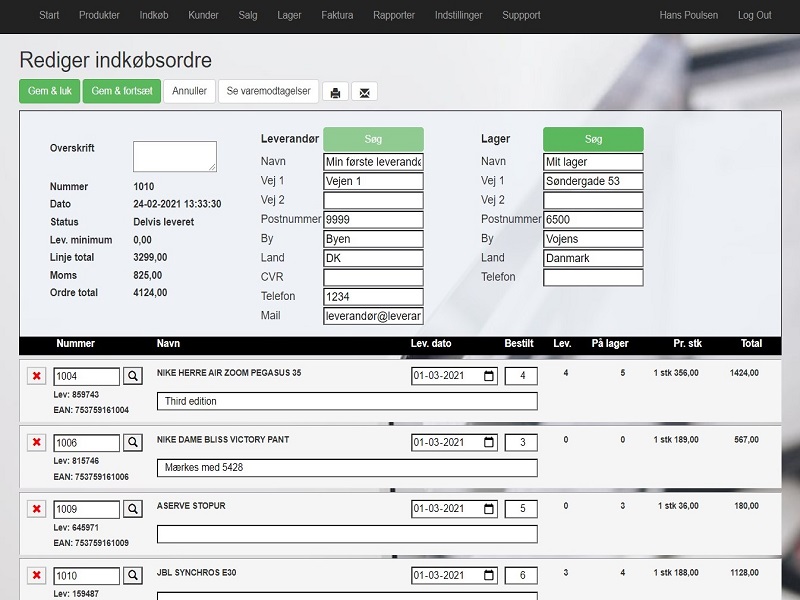Search product for line number 1004

[133, 376]
